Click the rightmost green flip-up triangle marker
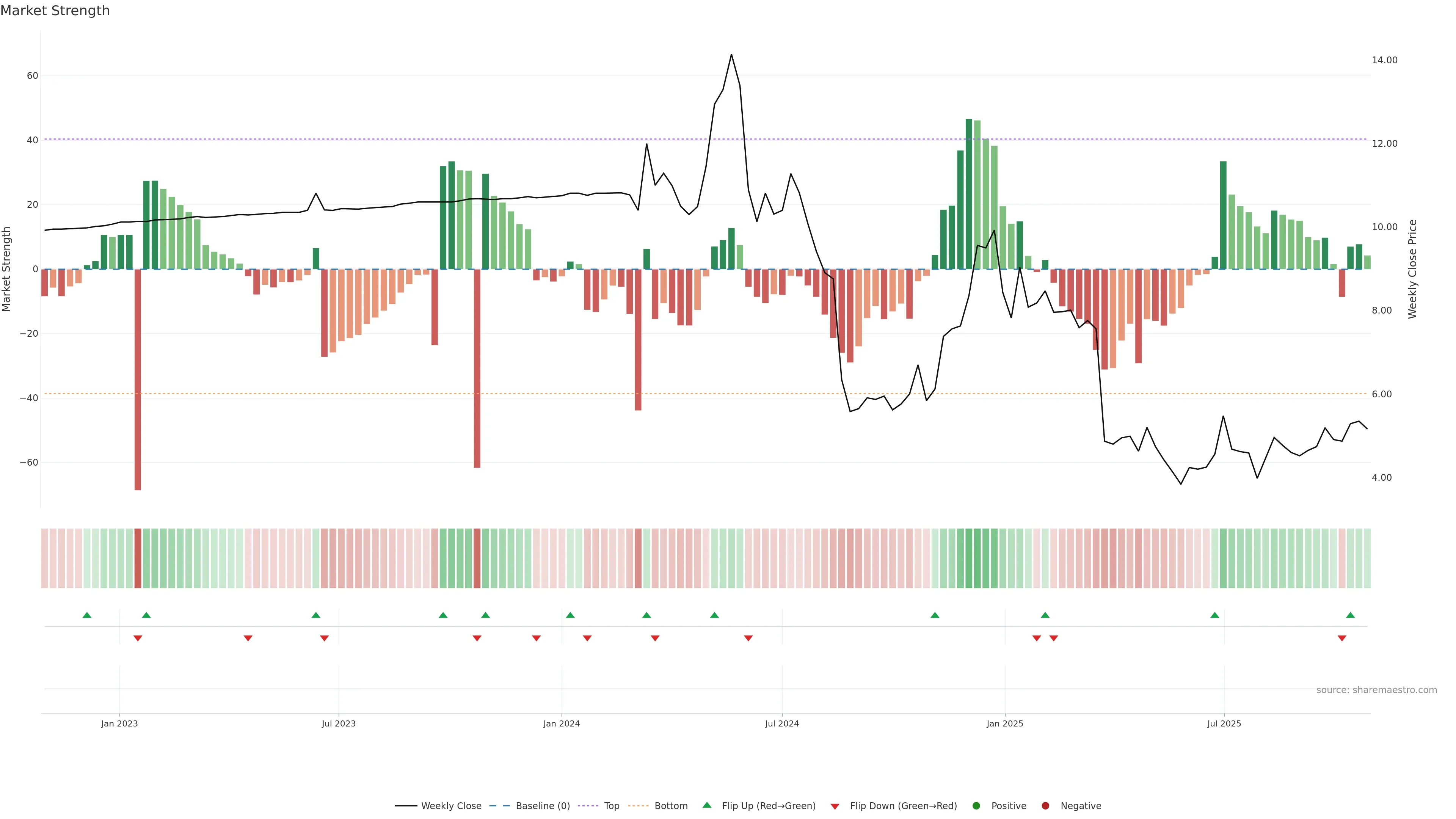1456x819 pixels. click(1350, 615)
